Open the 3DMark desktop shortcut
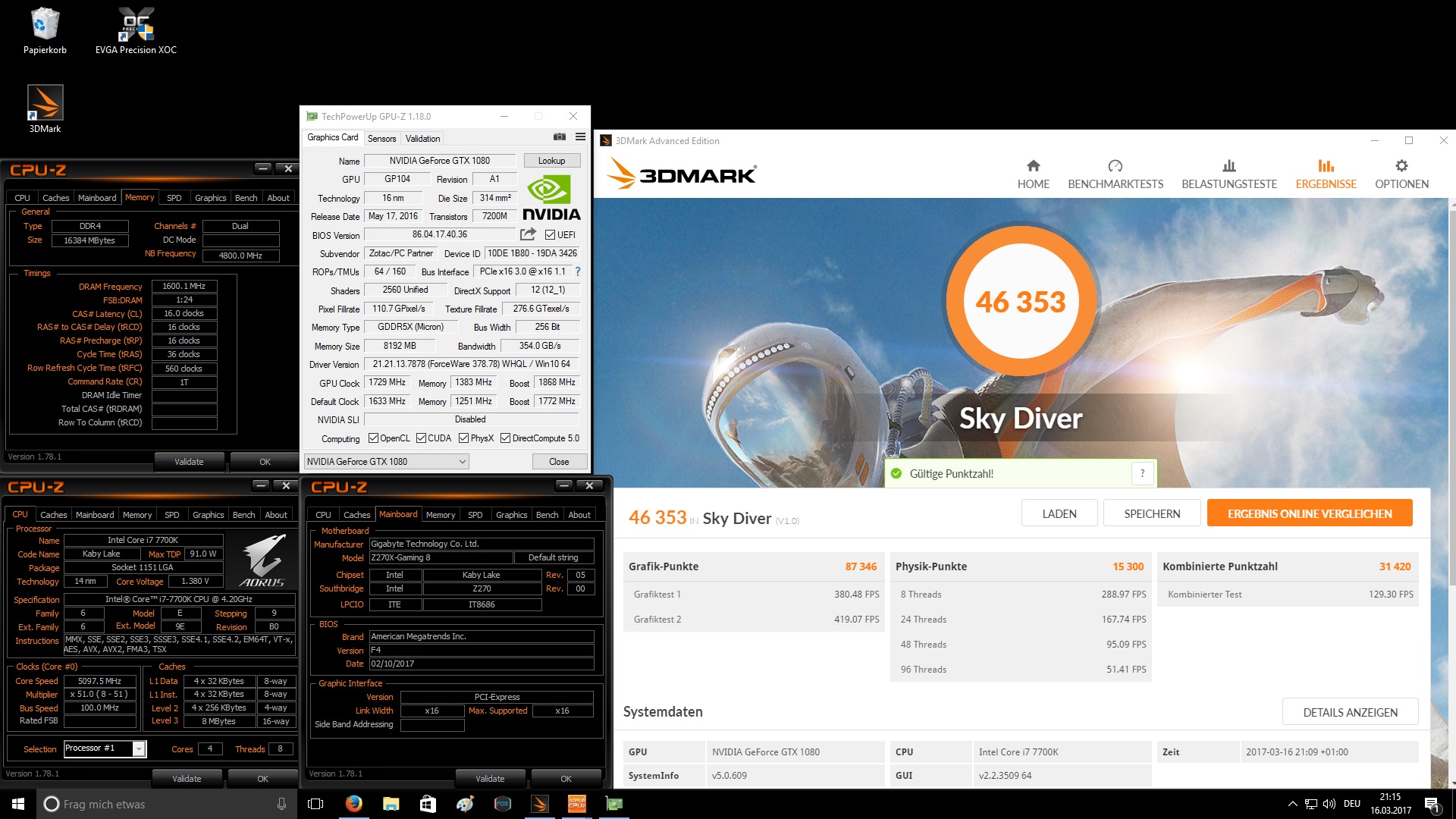This screenshot has height=819, width=1456. coord(45,108)
